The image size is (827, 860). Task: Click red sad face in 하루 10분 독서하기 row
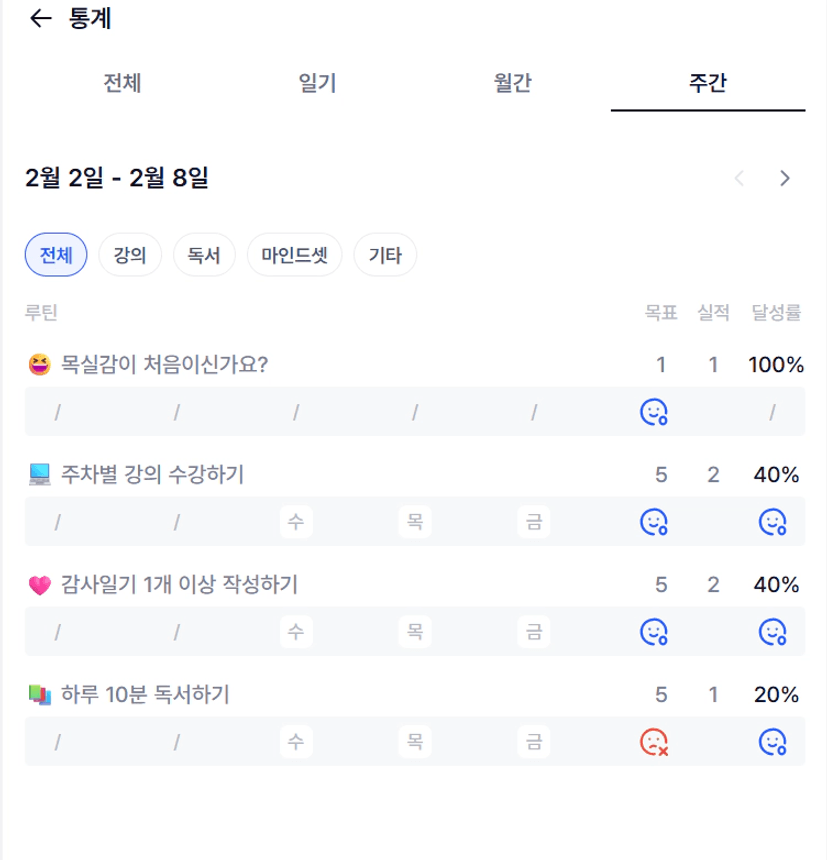pos(654,742)
